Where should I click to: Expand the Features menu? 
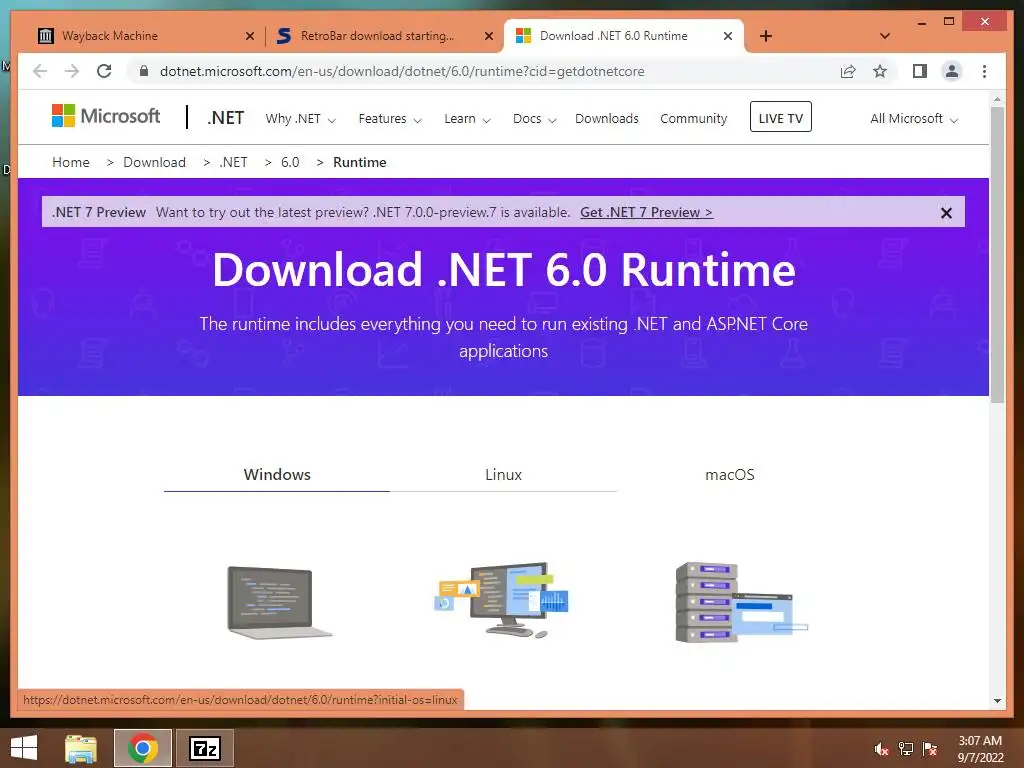tap(390, 119)
